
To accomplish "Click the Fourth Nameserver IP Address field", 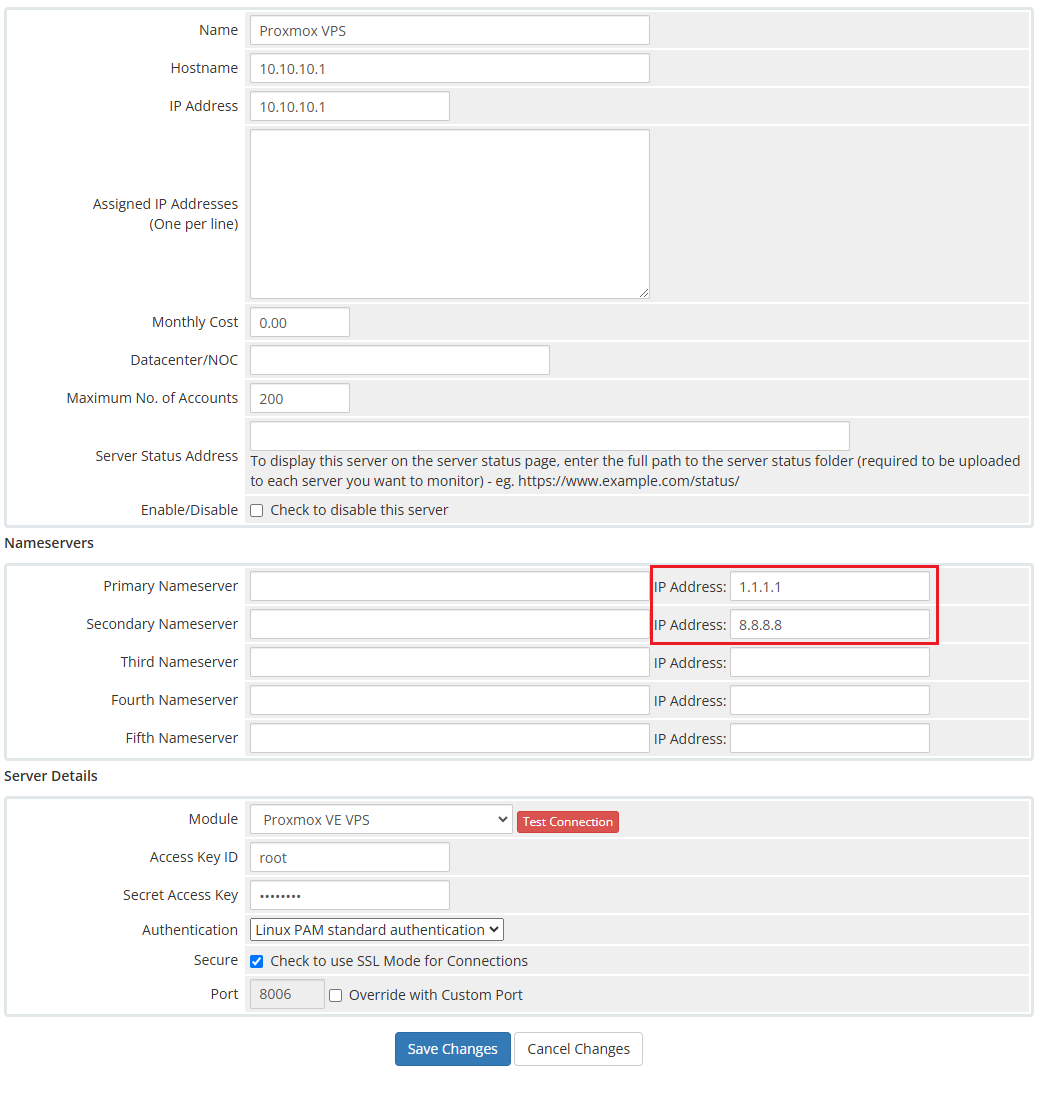I will tap(830, 700).
